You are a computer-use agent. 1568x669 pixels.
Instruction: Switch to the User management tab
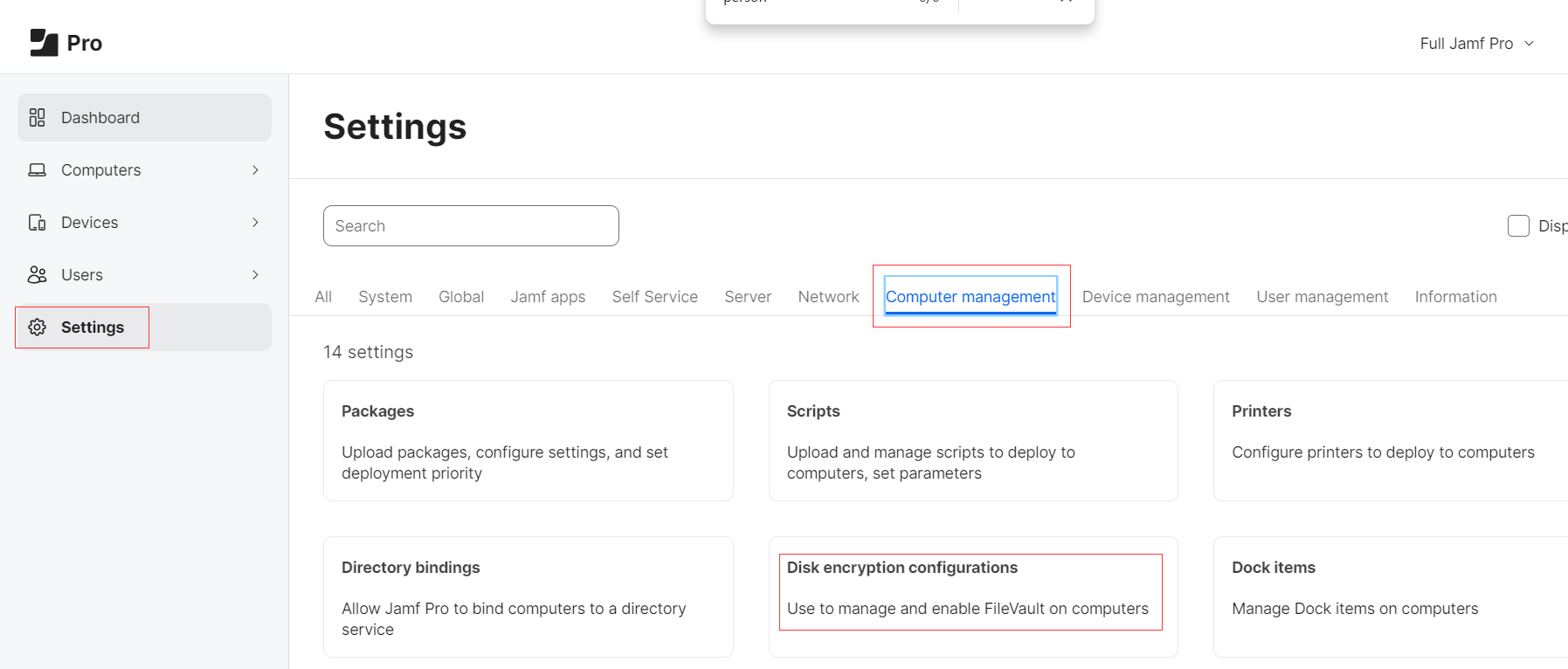(x=1322, y=296)
